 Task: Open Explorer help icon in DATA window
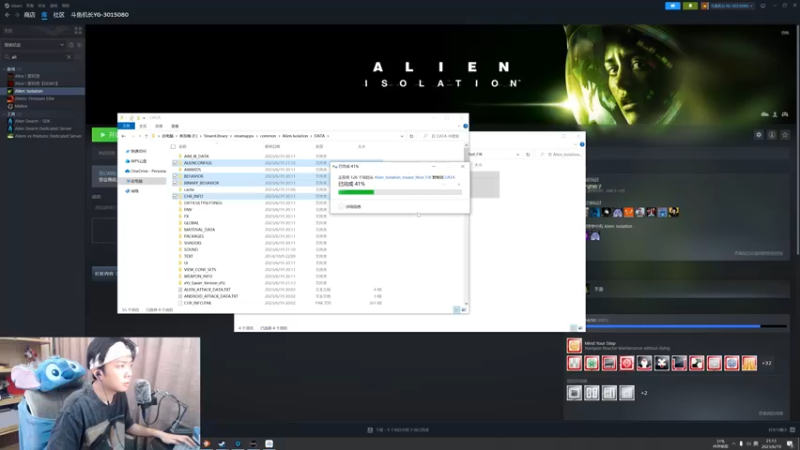[465, 126]
